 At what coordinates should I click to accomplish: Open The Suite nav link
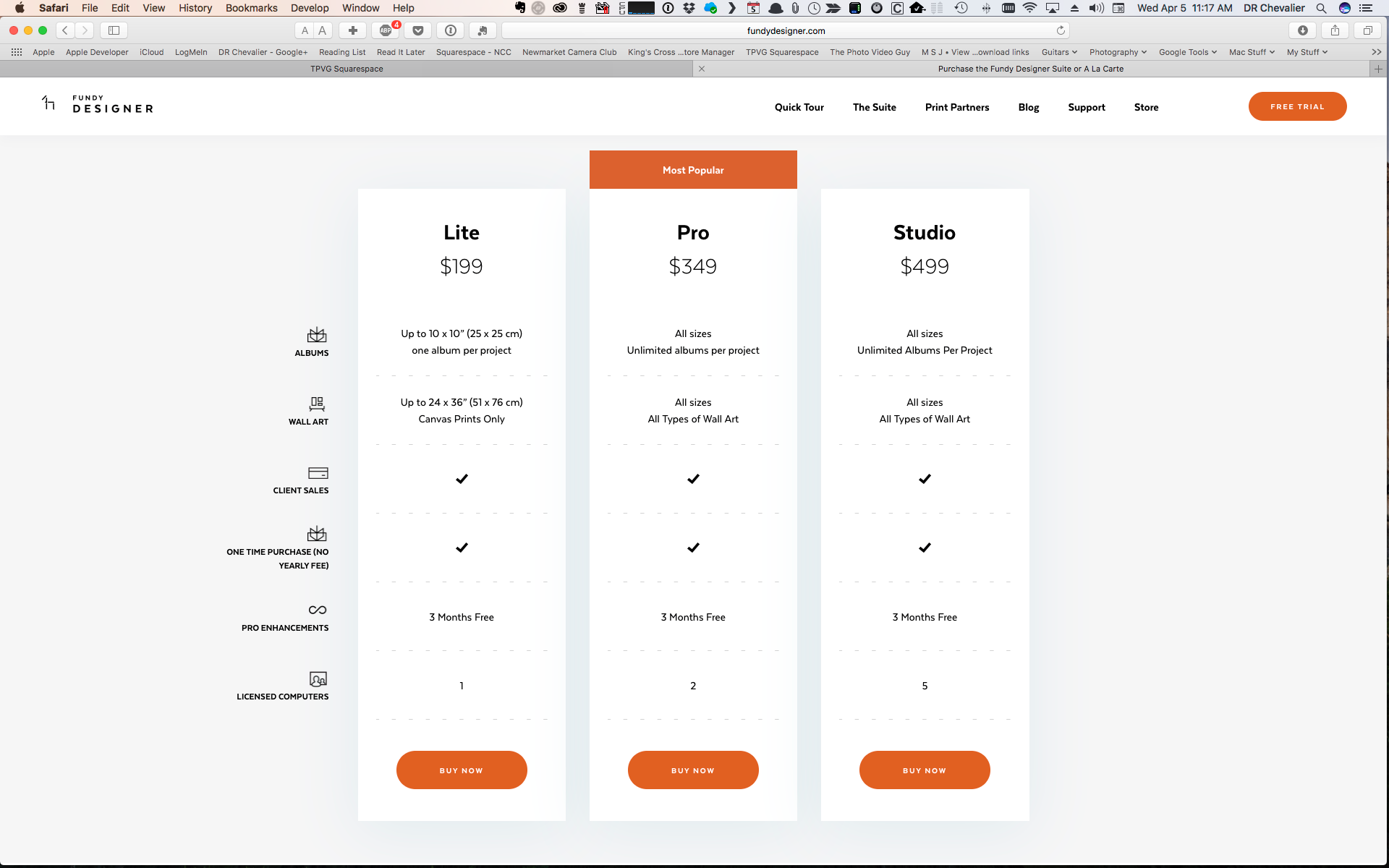pyautogui.click(x=875, y=107)
